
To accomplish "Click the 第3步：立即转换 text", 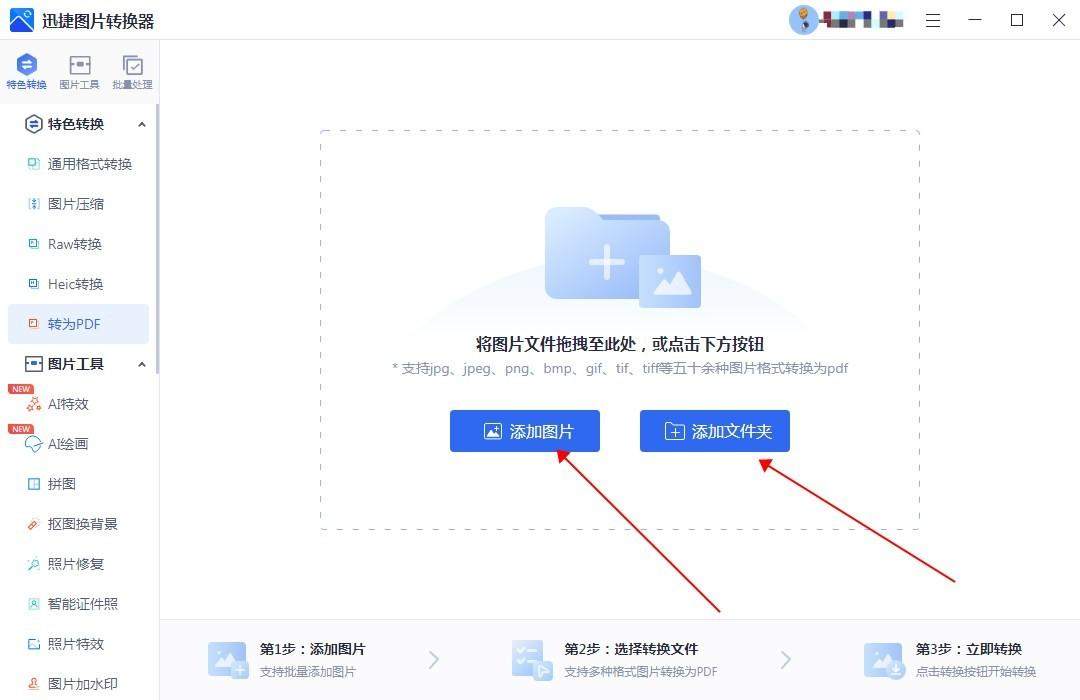I will (968, 649).
